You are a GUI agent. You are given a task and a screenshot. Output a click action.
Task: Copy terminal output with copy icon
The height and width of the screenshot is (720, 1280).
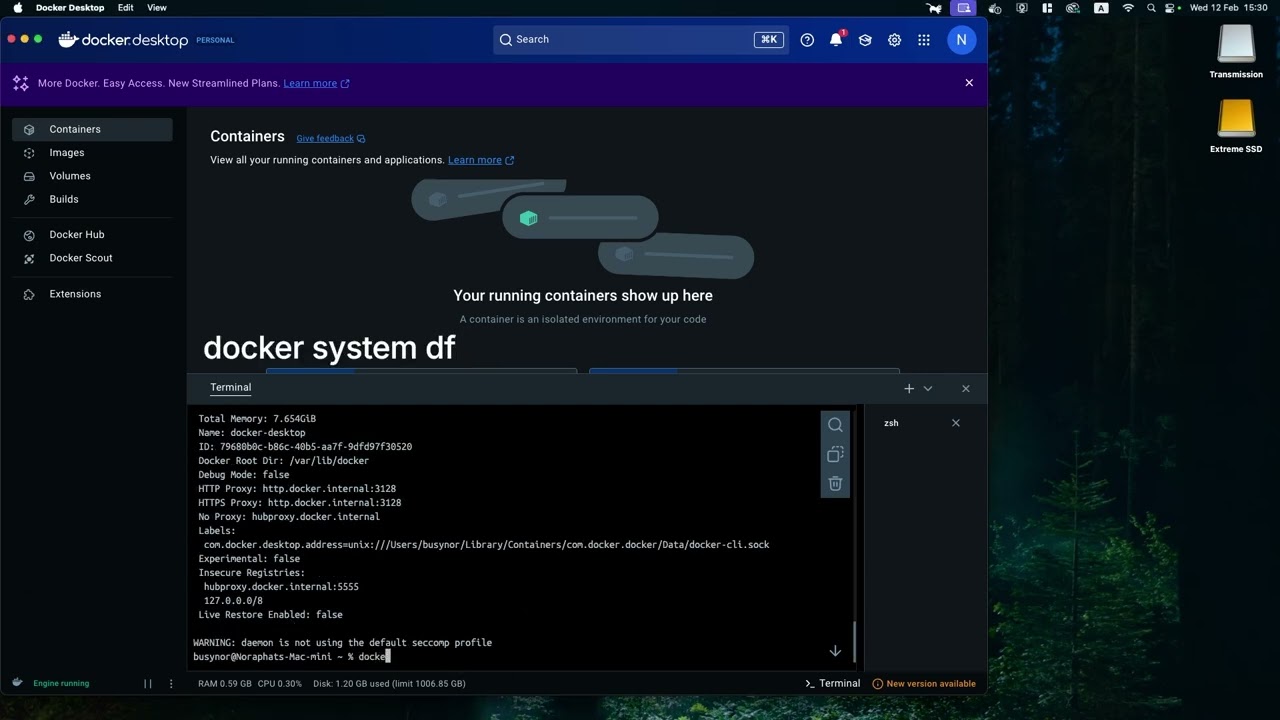(x=835, y=454)
